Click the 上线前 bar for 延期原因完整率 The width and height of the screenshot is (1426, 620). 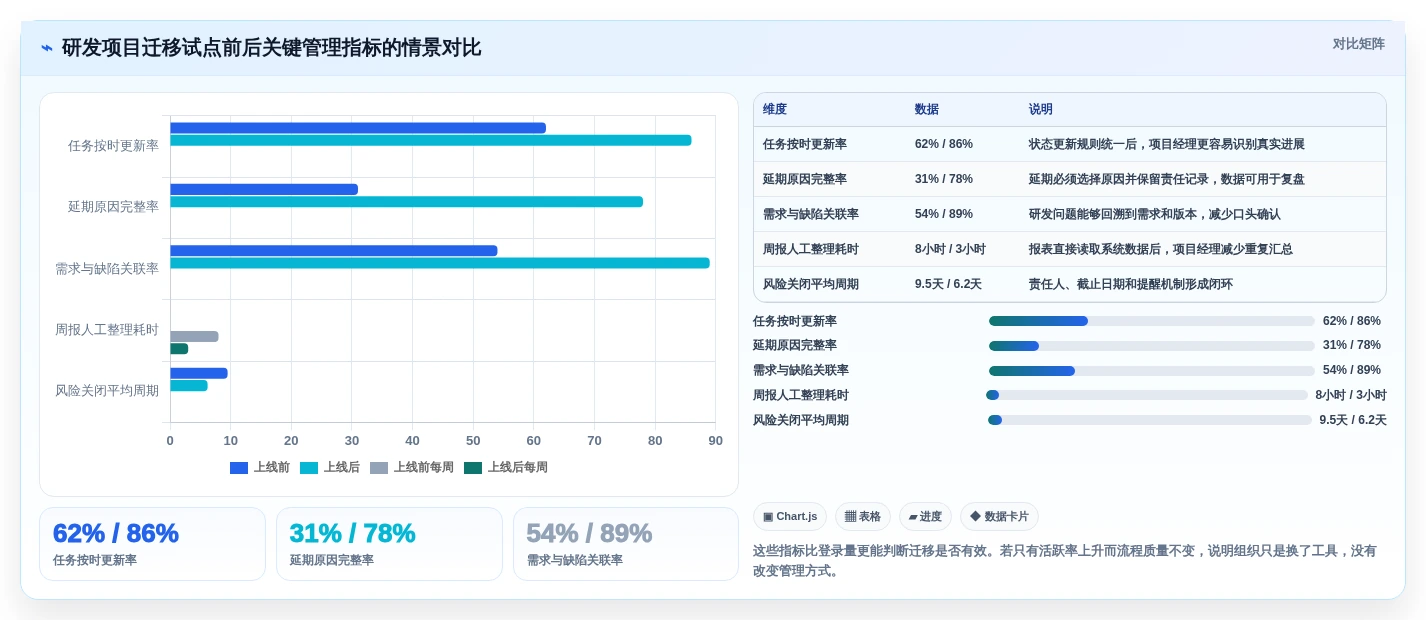click(264, 189)
